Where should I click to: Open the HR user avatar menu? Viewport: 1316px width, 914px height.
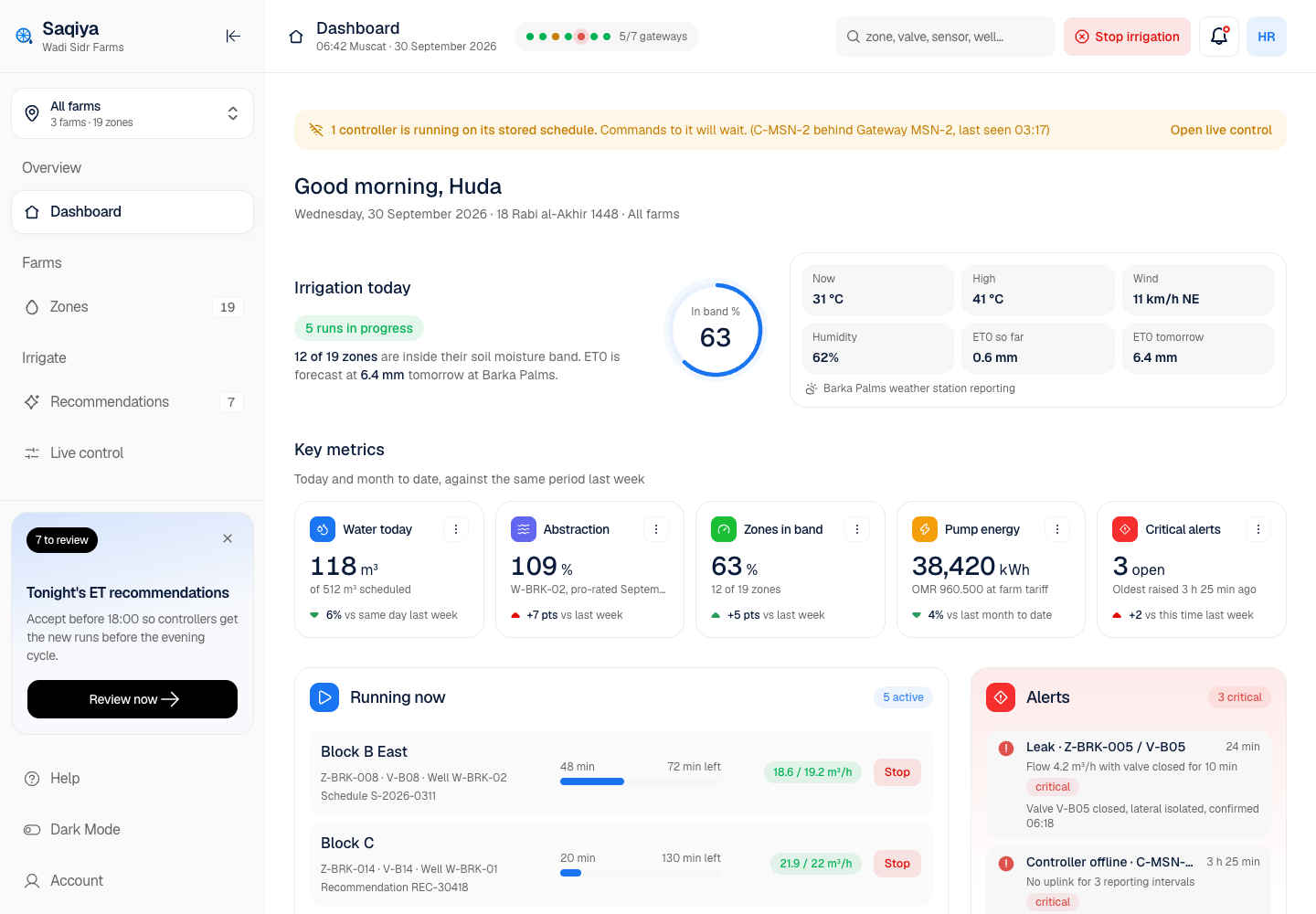(1267, 37)
